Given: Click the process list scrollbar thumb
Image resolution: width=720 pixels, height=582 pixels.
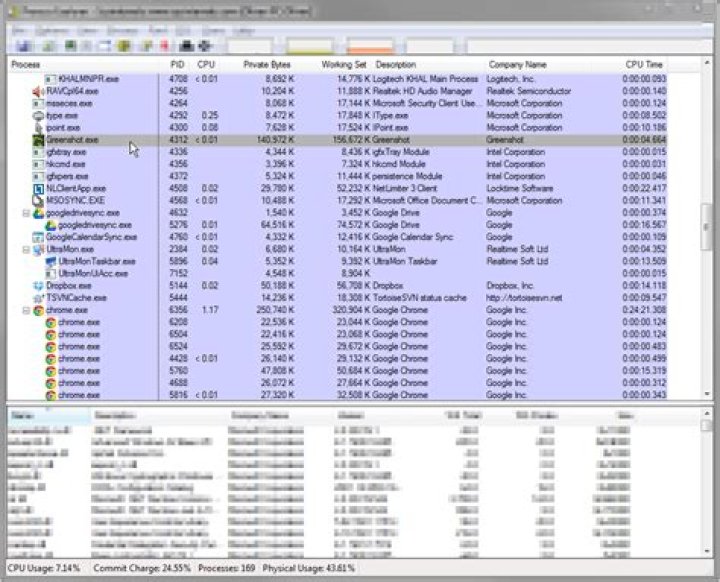Looking at the screenshot, I should point(707,227).
